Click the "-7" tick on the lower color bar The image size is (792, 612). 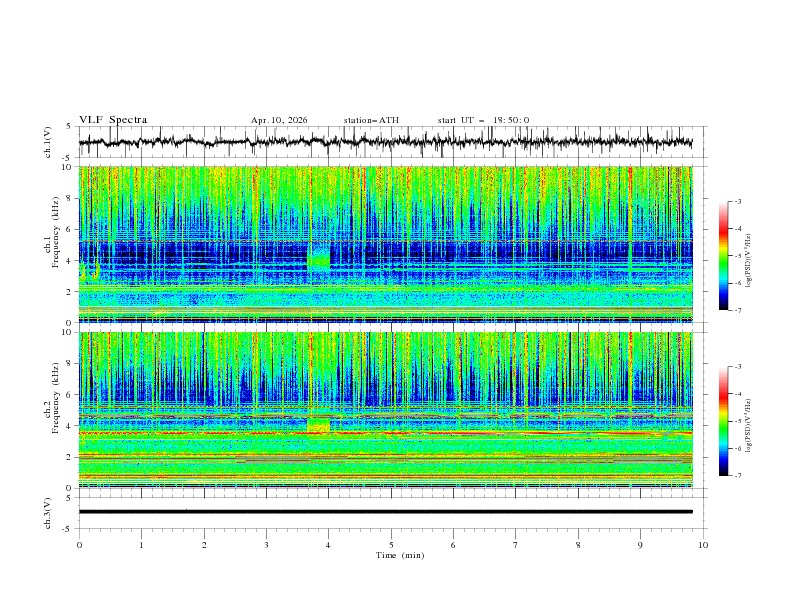pyautogui.click(x=737, y=475)
